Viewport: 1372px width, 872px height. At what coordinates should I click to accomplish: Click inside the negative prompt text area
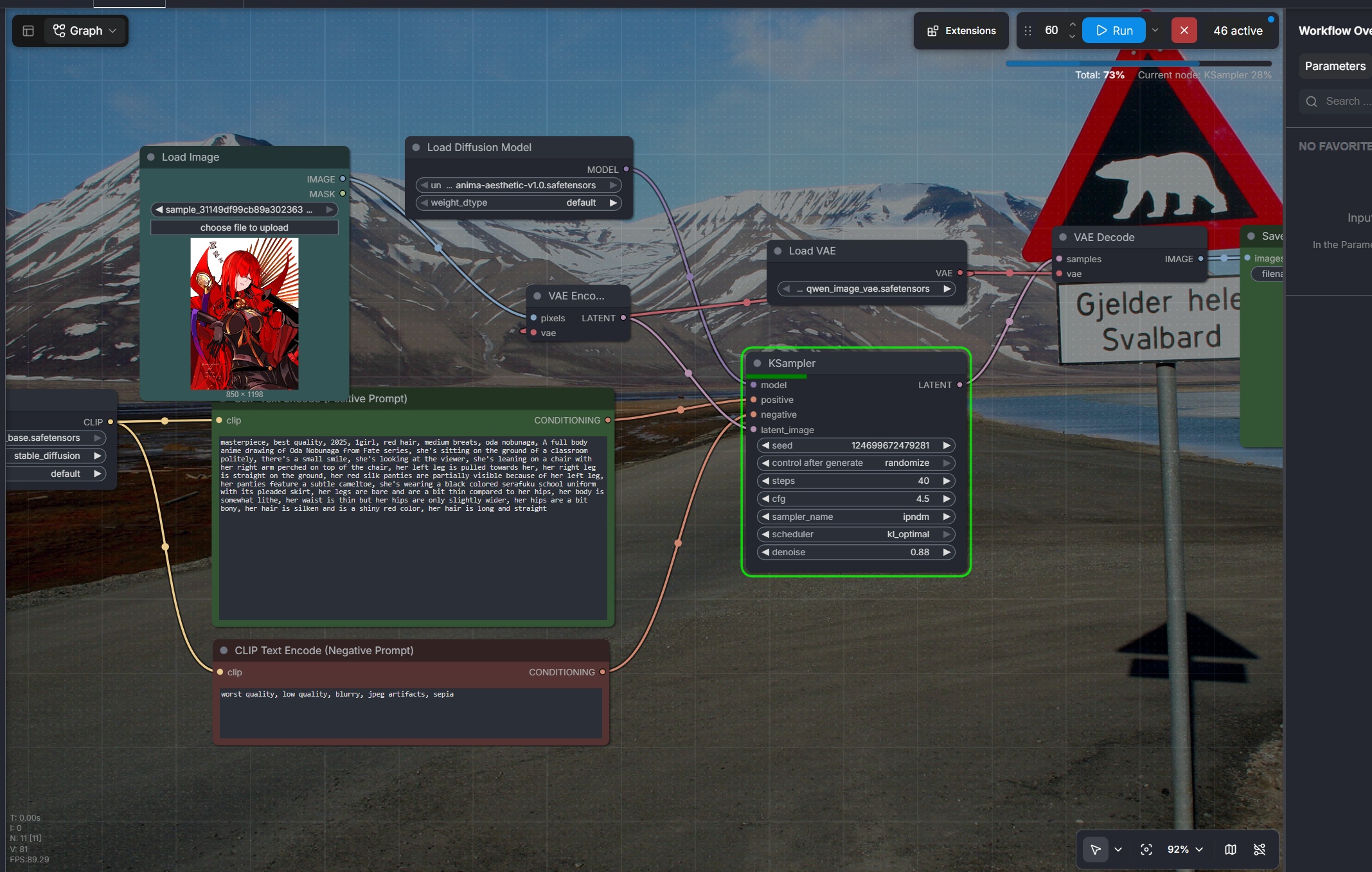pyautogui.click(x=411, y=713)
